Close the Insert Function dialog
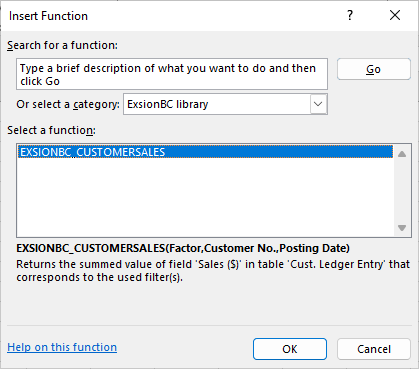The image size is (419, 369). [395, 15]
